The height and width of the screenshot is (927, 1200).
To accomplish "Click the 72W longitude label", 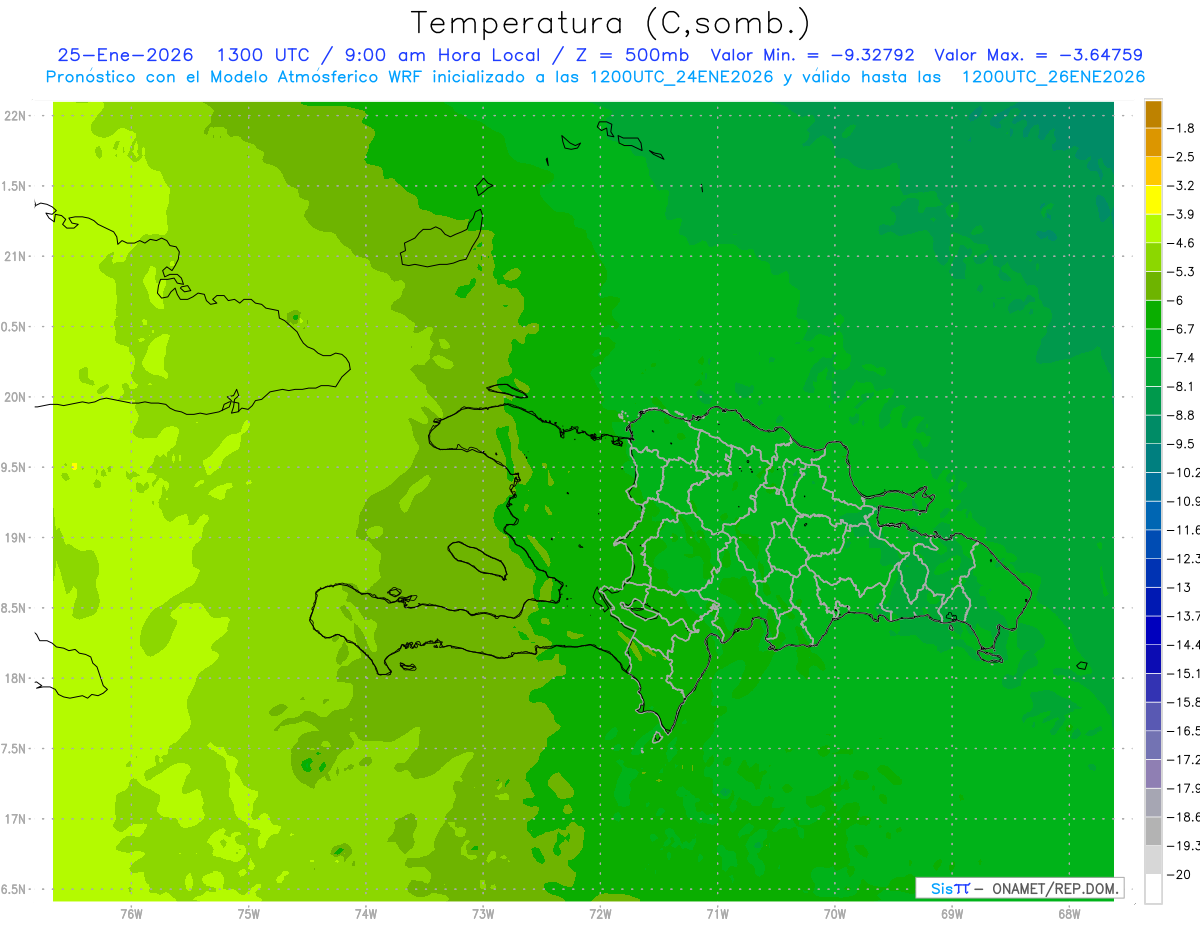I will tap(600, 914).
